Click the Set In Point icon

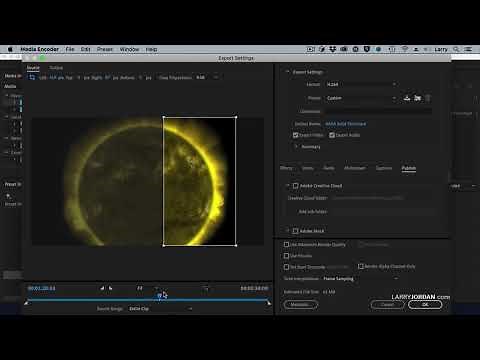[102, 288]
